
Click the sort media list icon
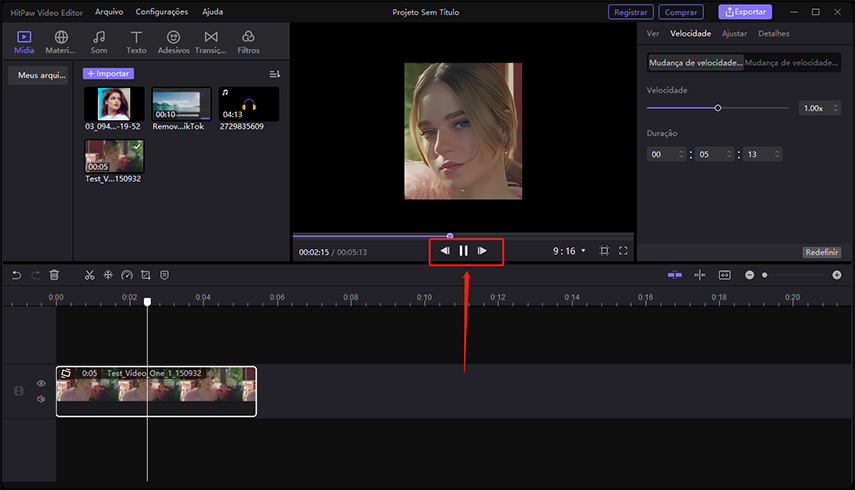point(274,74)
